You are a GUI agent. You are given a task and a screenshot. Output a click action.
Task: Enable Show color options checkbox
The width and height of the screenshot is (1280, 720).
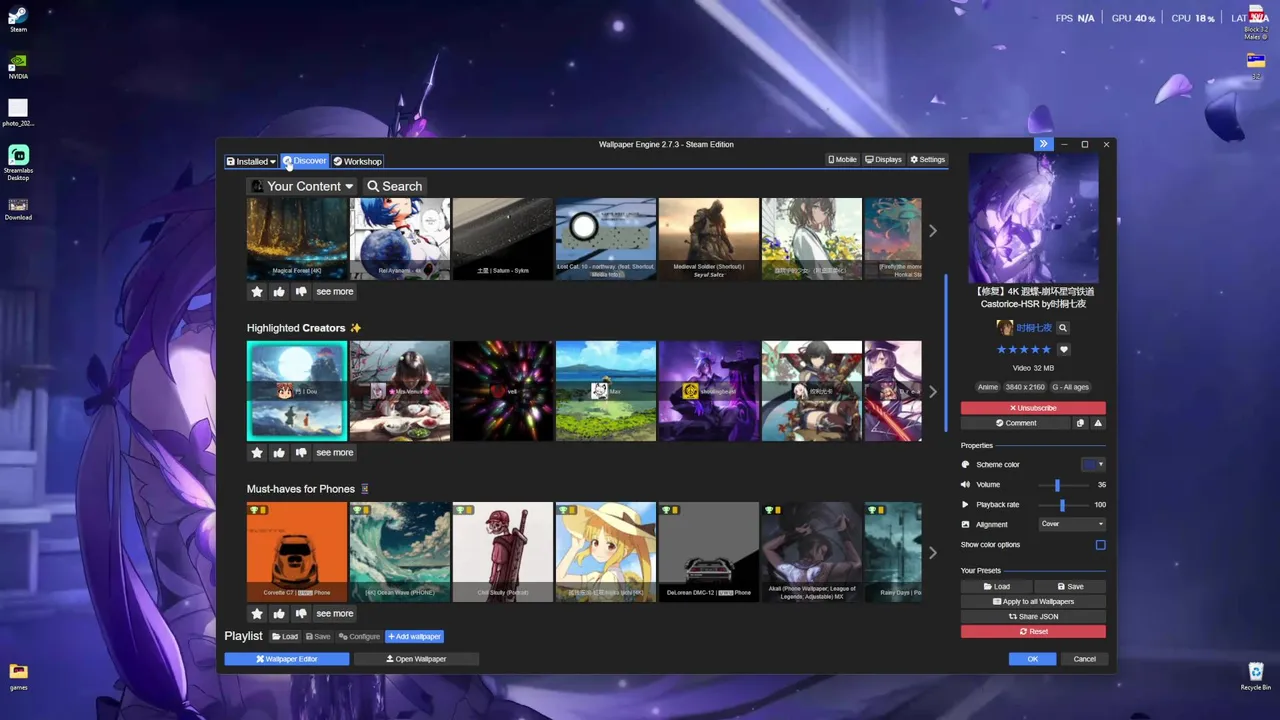pos(1100,545)
